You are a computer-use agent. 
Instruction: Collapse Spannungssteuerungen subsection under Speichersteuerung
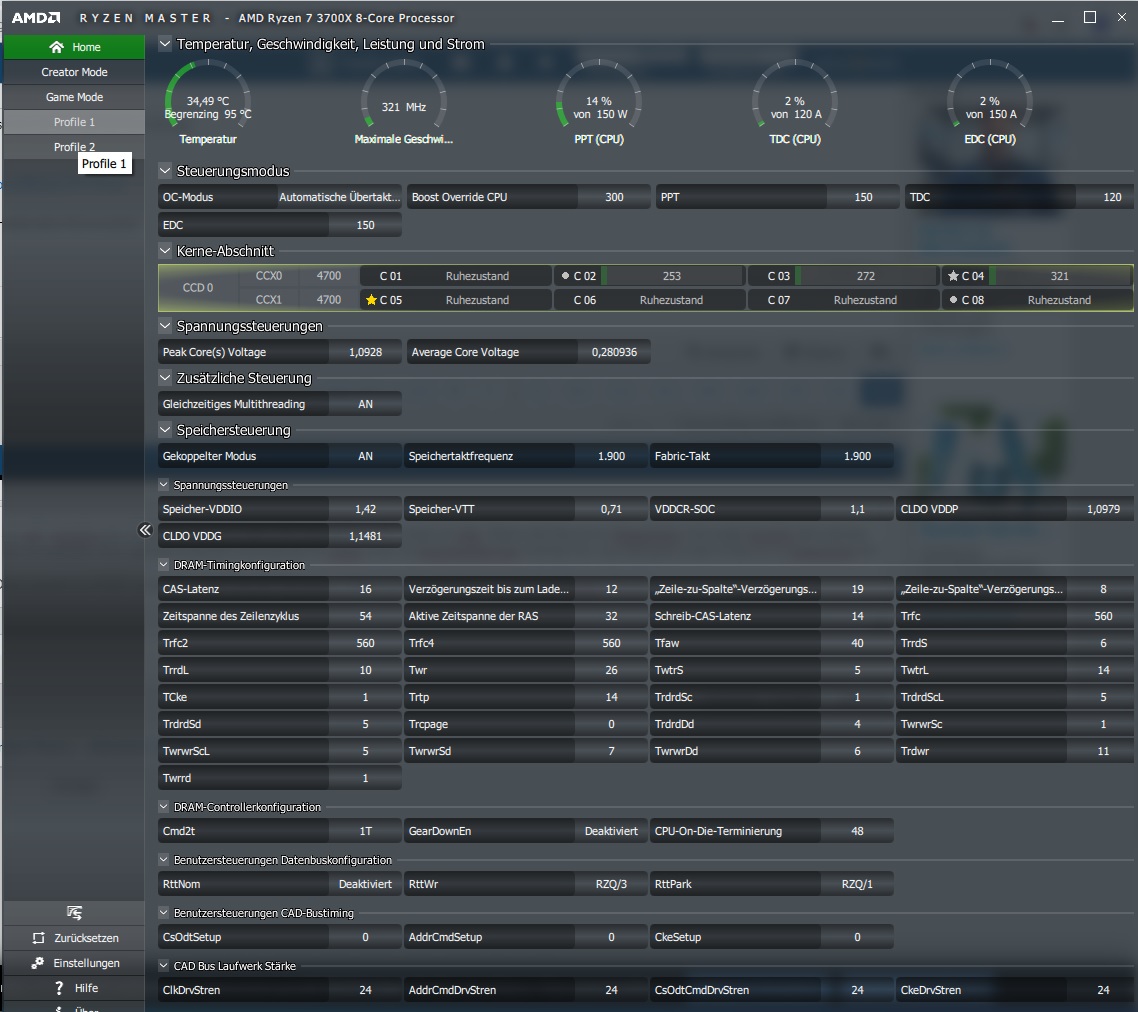pyautogui.click(x=164, y=485)
